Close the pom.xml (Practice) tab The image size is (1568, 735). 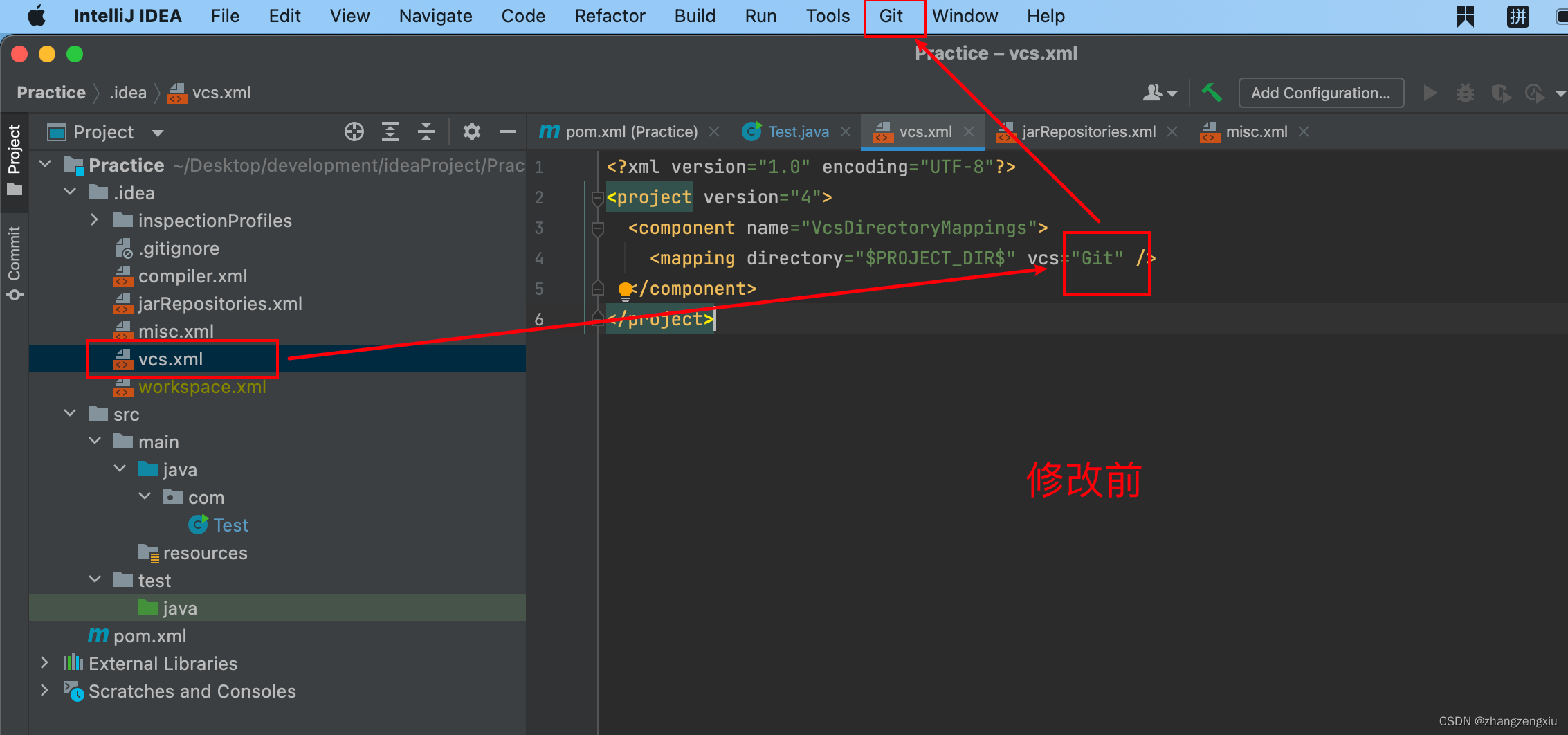pyautogui.click(x=714, y=131)
